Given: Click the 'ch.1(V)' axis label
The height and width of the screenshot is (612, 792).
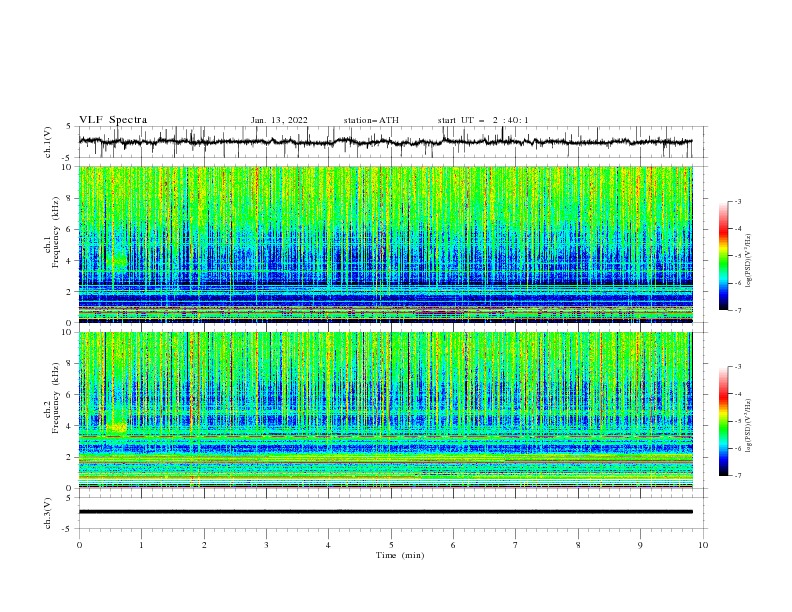Looking at the screenshot, I should tap(48, 142).
